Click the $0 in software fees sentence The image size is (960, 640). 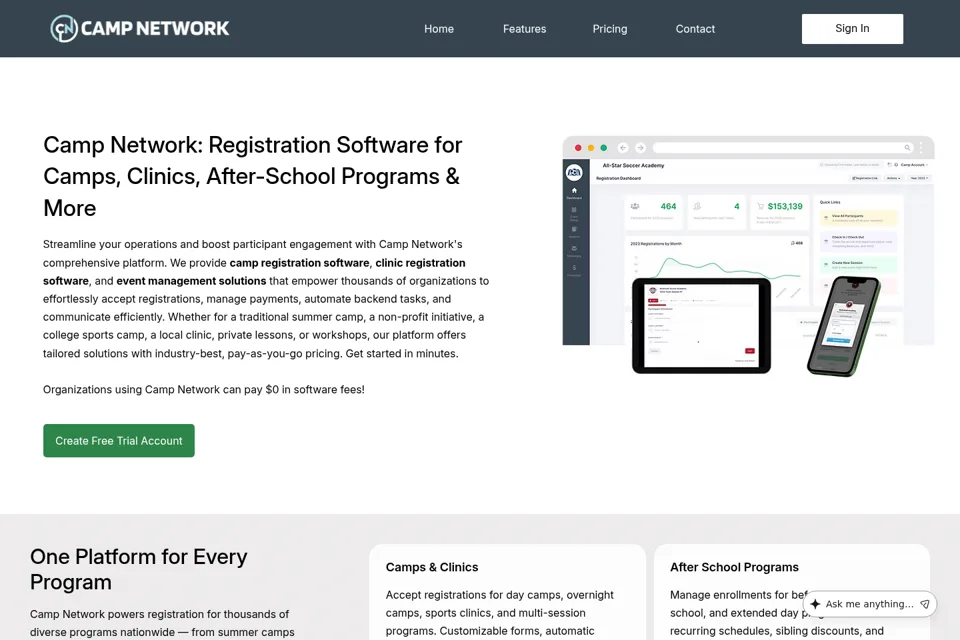coord(204,390)
